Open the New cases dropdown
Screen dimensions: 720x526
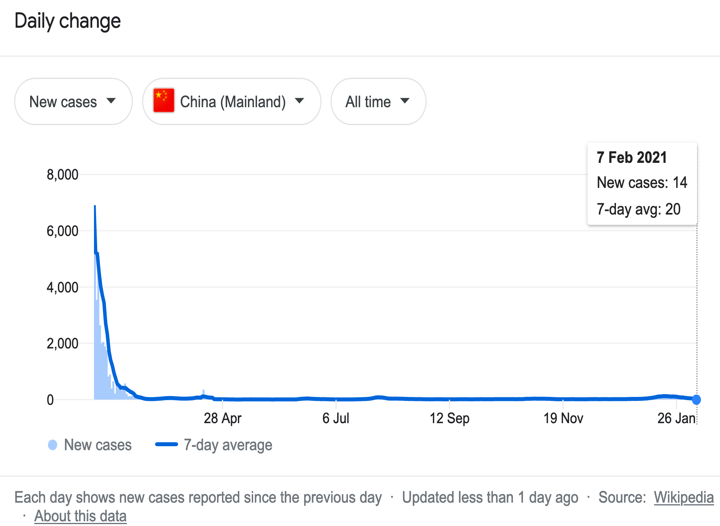pyautogui.click(x=73, y=101)
